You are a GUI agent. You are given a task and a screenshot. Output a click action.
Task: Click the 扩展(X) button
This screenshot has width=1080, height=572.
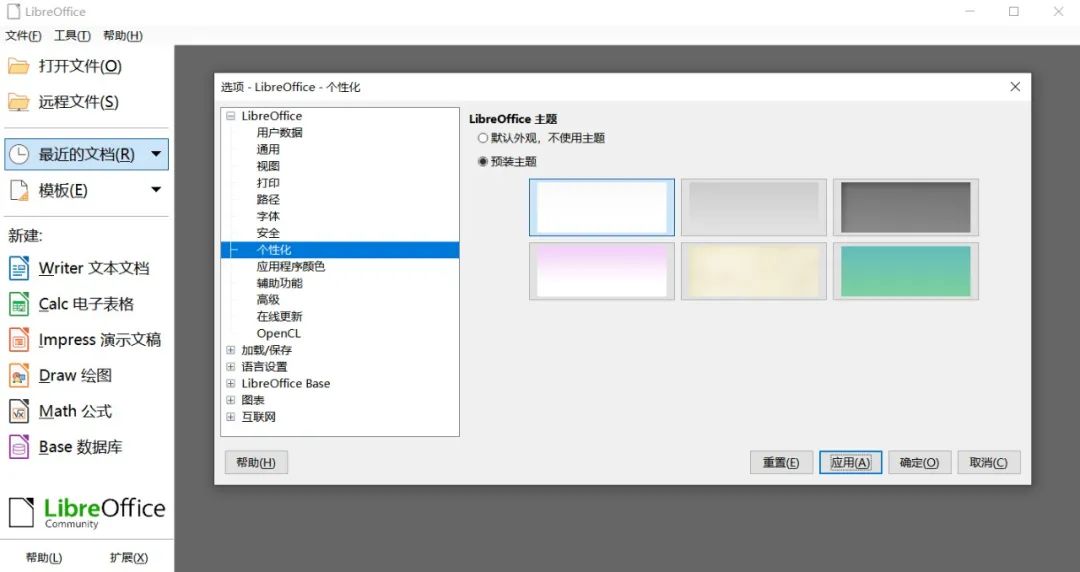click(129, 558)
